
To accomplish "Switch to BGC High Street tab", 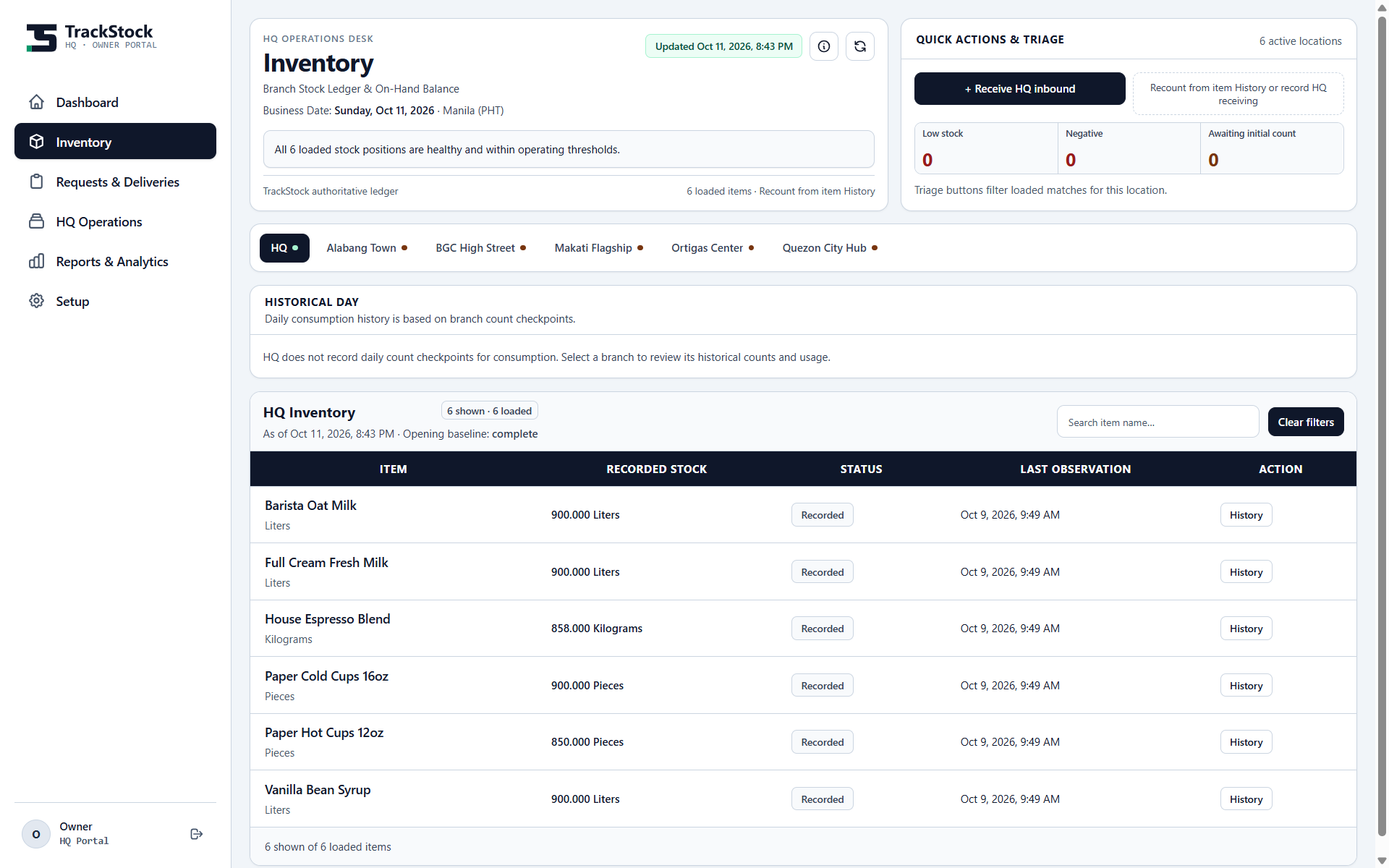I will pos(480,248).
